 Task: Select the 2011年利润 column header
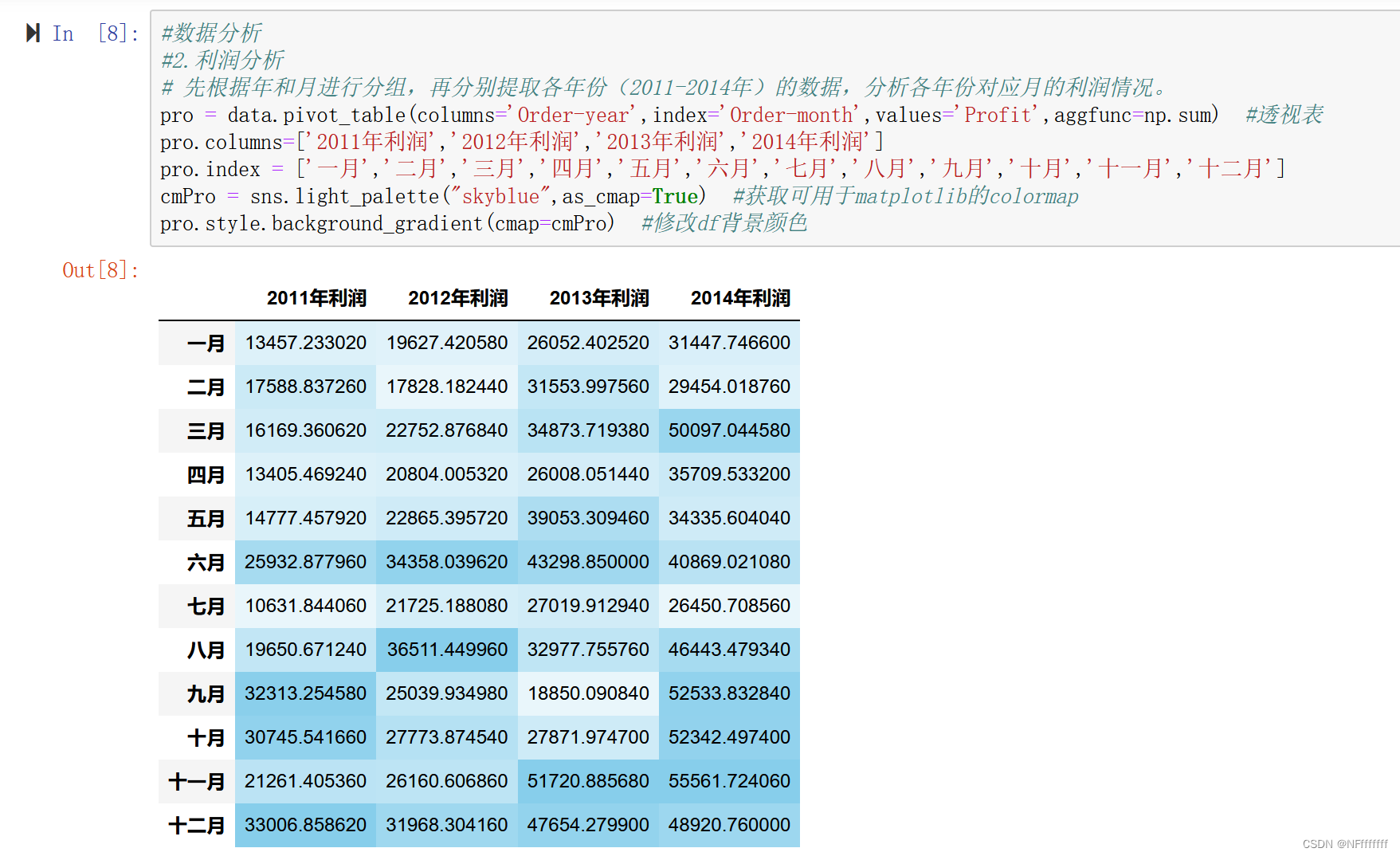[x=316, y=298]
